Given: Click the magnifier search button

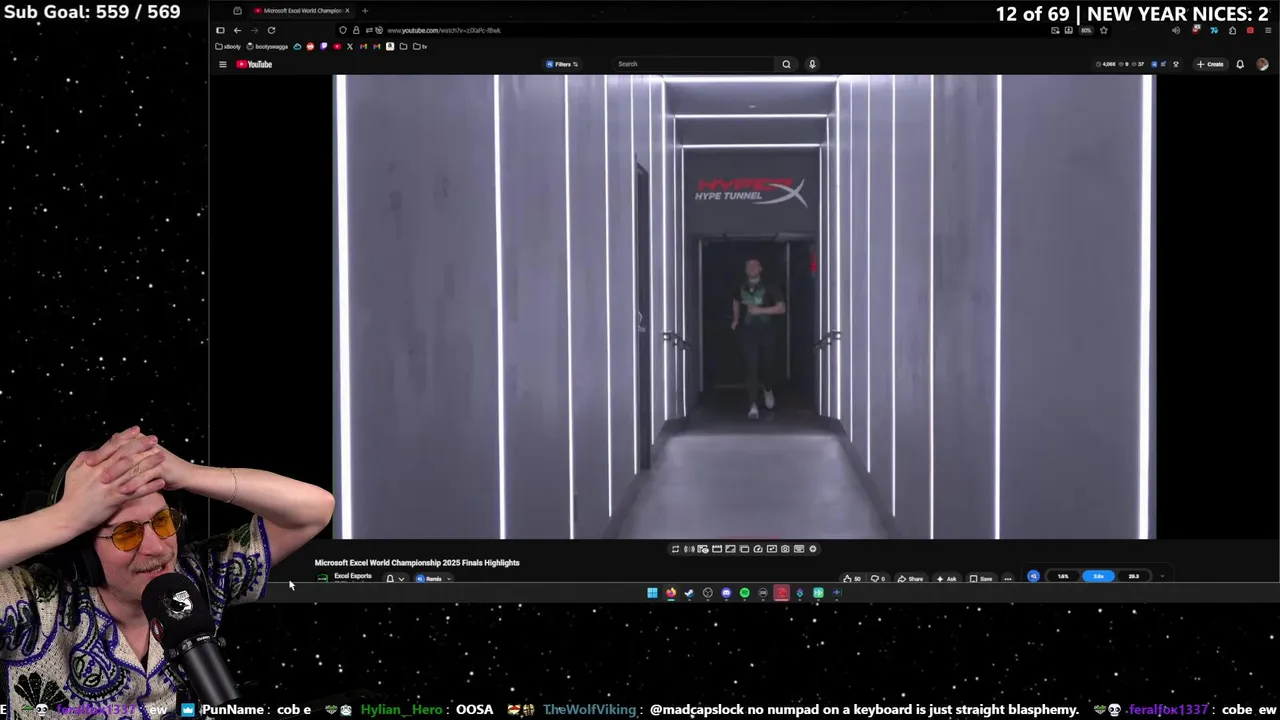Looking at the screenshot, I should [x=786, y=64].
